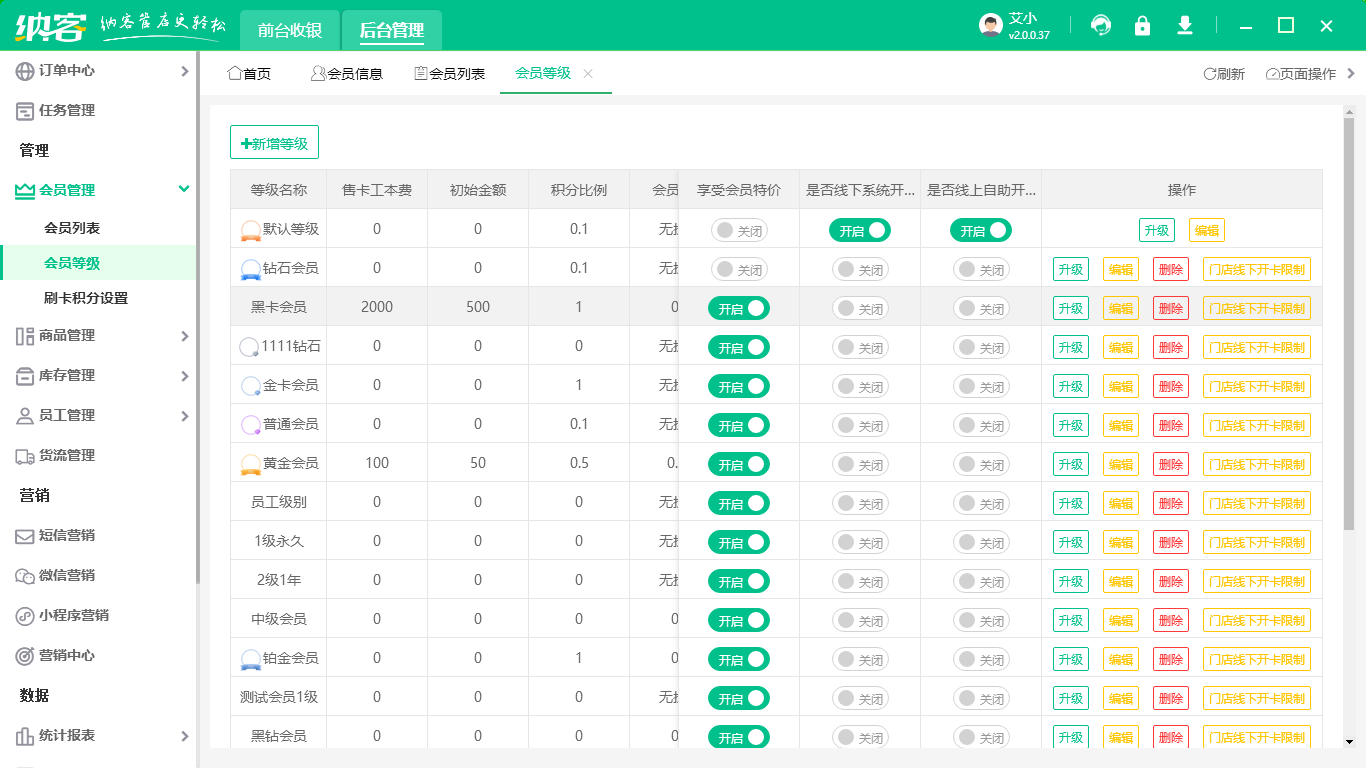Open 短信营销 envelope icon in sidebar
Image resolution: width=1366 pixels, height=768 pixels.
point(25,535)
